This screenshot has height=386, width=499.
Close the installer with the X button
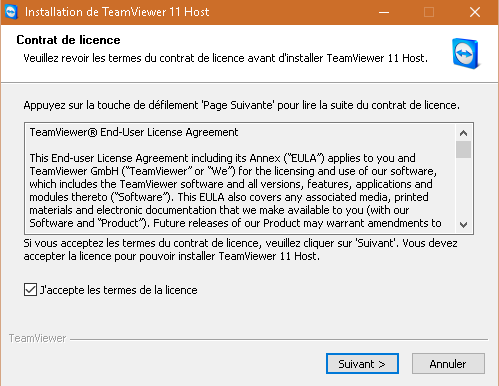click(475, 12)
